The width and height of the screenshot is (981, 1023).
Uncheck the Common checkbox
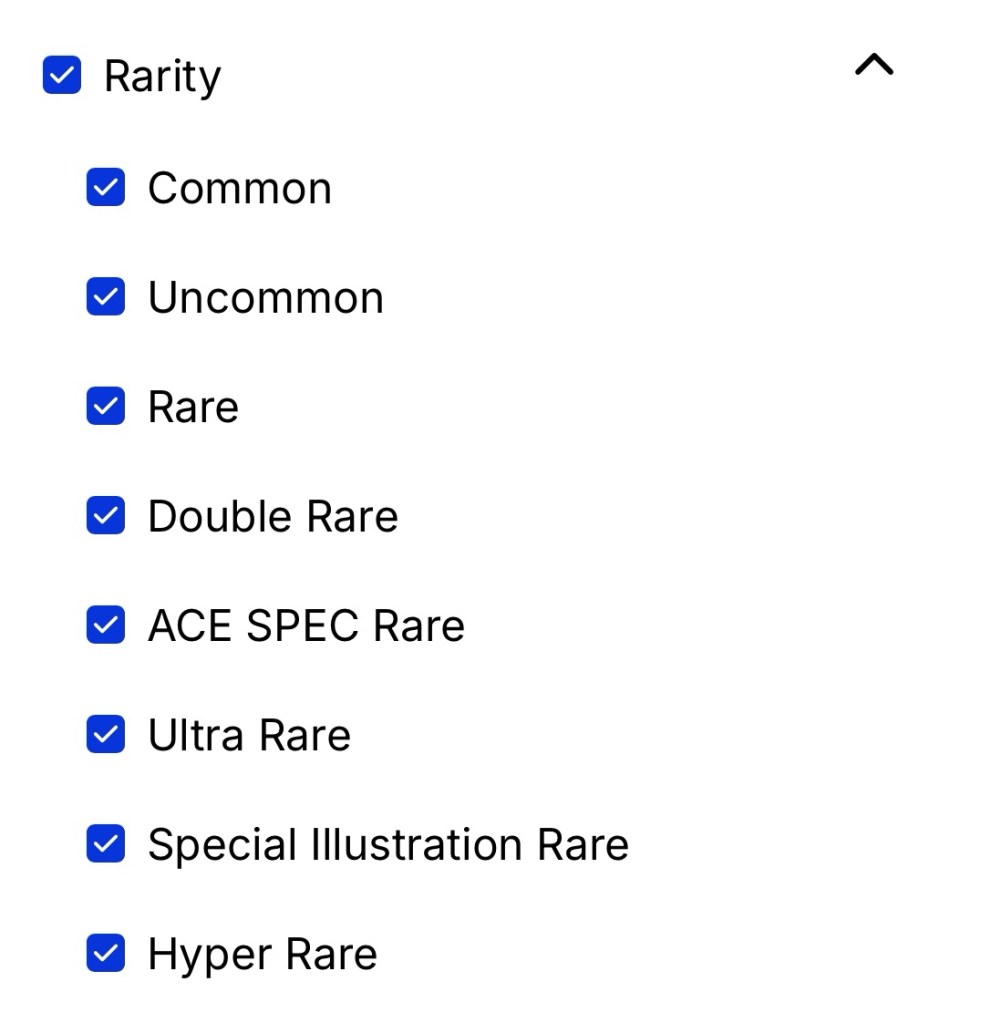(x=106, y=188)
